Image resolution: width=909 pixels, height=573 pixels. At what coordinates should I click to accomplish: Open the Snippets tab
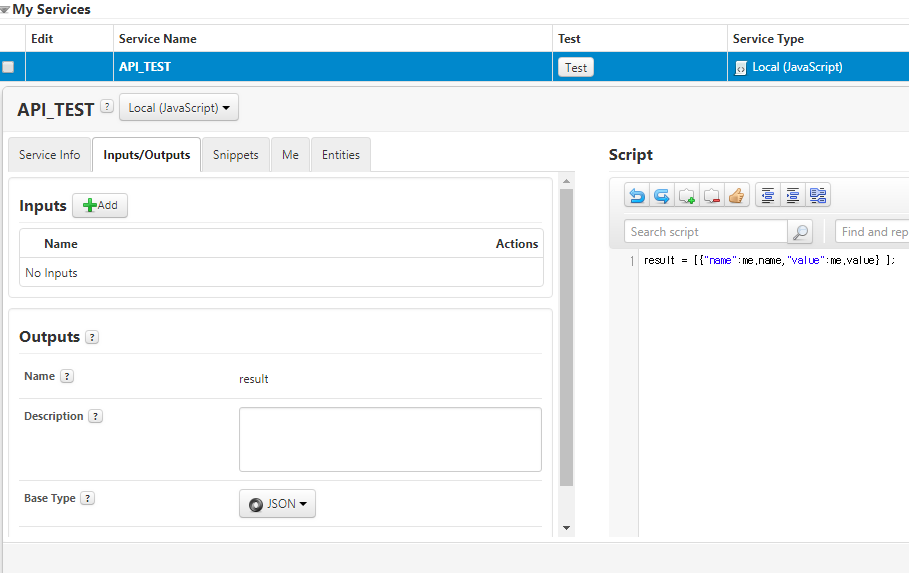(236, 155)
